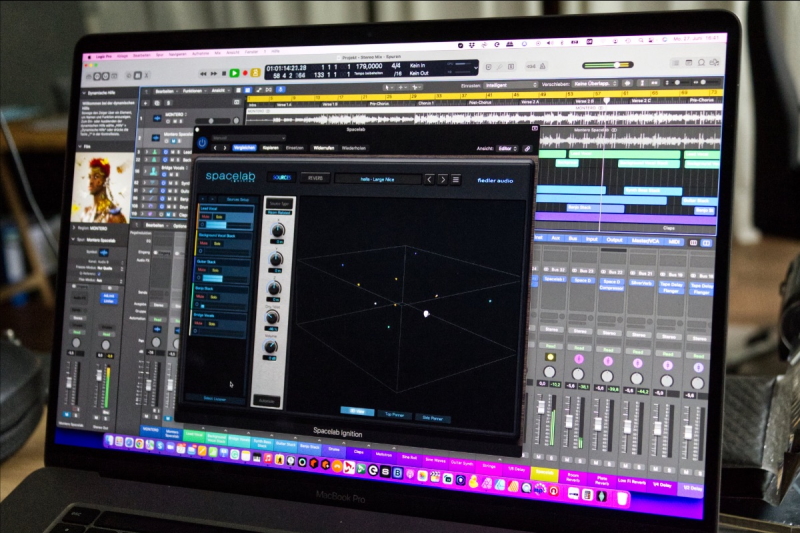The image size is (800, 533).
Task: Click the Kopieren button in plugin header
Action: click(270, 148)
